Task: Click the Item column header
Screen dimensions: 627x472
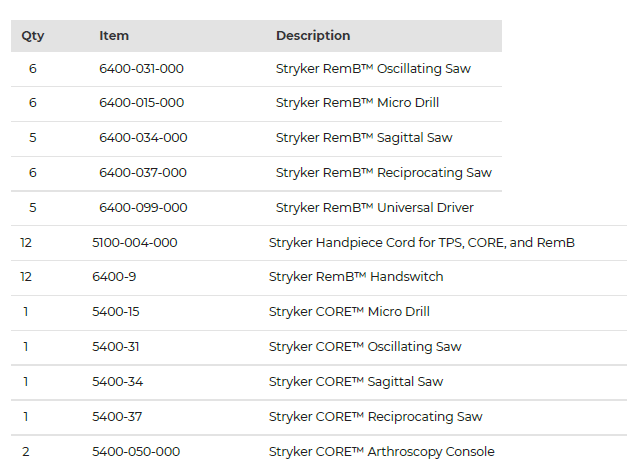Action: tap(114, 36)
